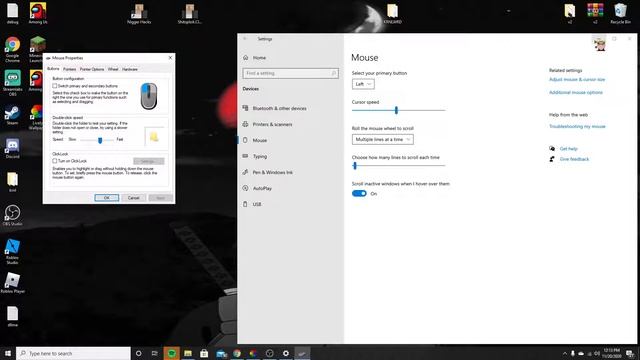Expand hidden system tray icons chevron
This screenshot has height=360, width=640.
(x=564, y=353)
